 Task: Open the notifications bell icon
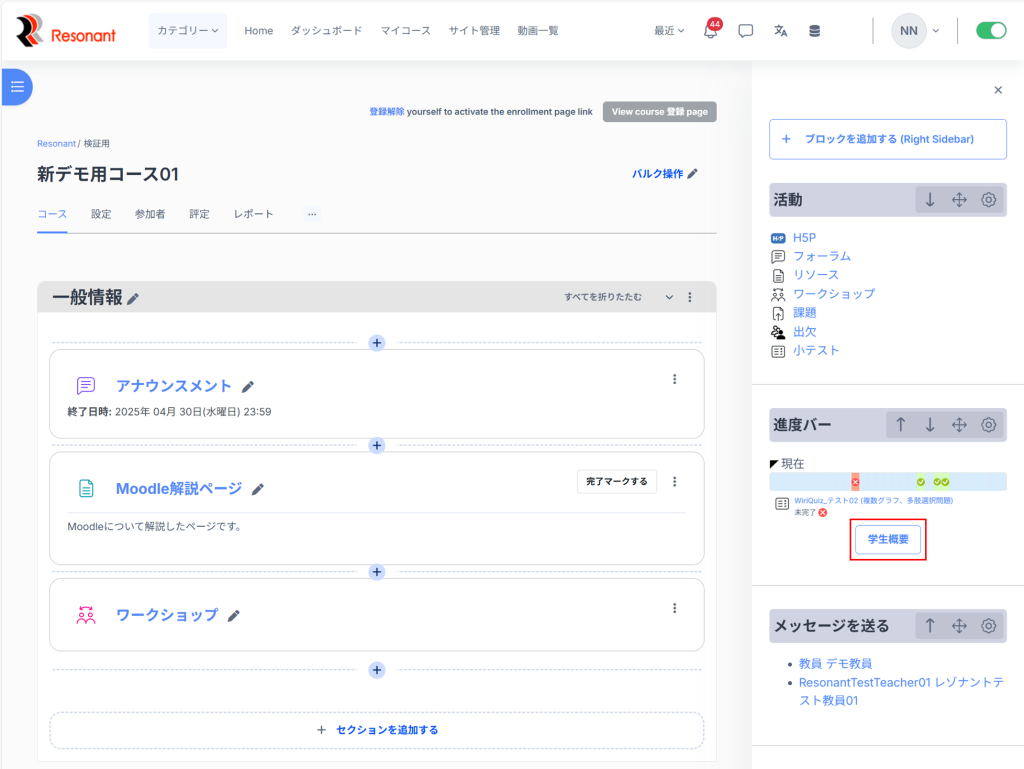click(711, 31)
